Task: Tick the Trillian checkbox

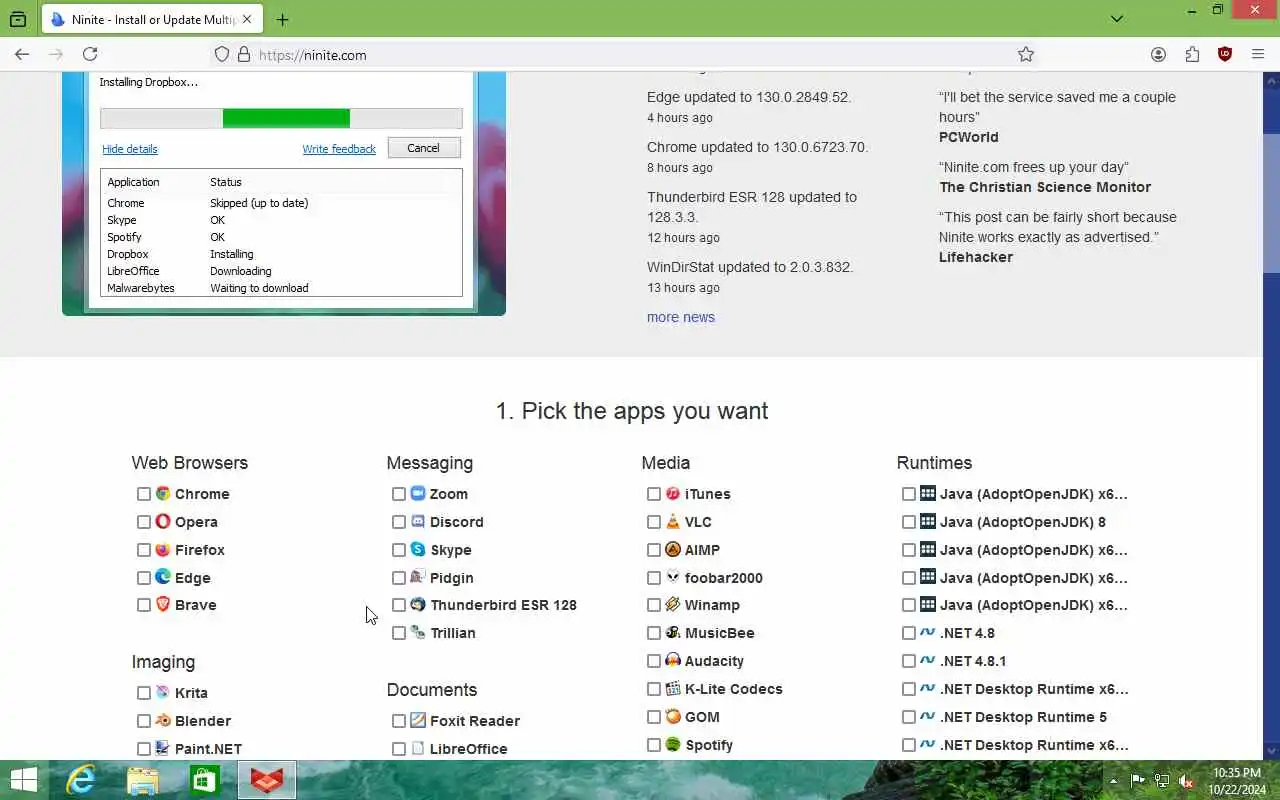Action: point(399,633)
